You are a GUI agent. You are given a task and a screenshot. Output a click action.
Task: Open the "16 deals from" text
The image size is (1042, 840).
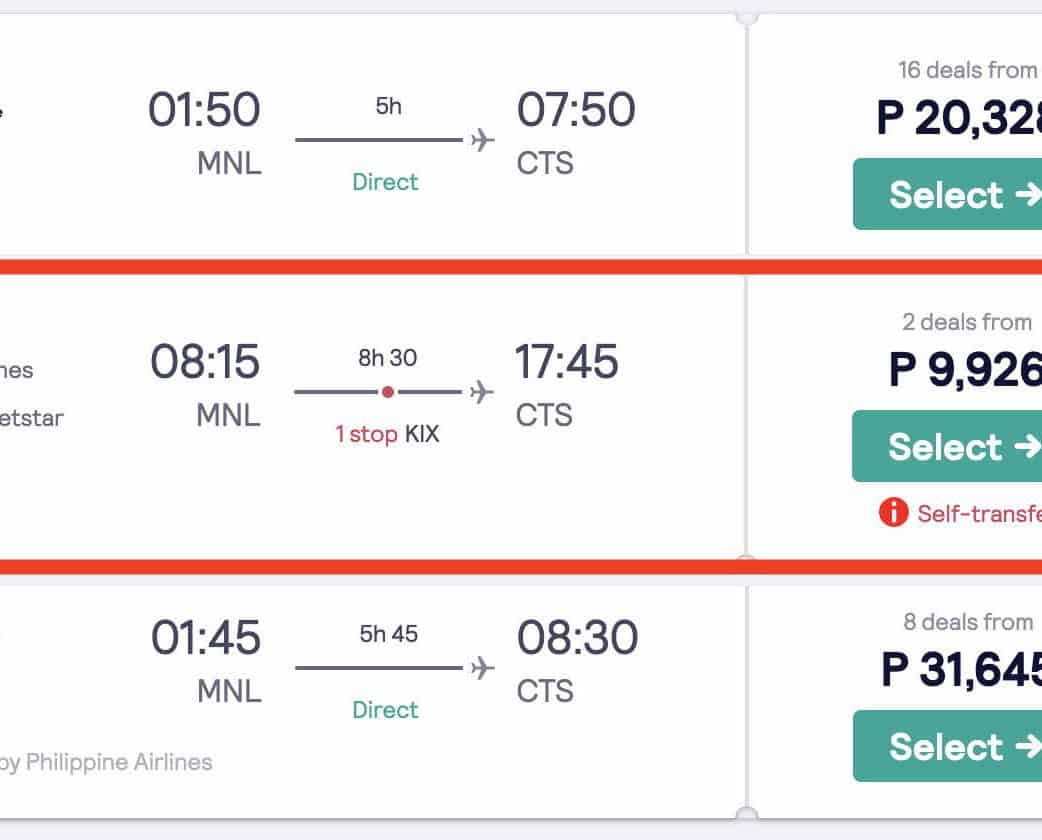(967, 70)
